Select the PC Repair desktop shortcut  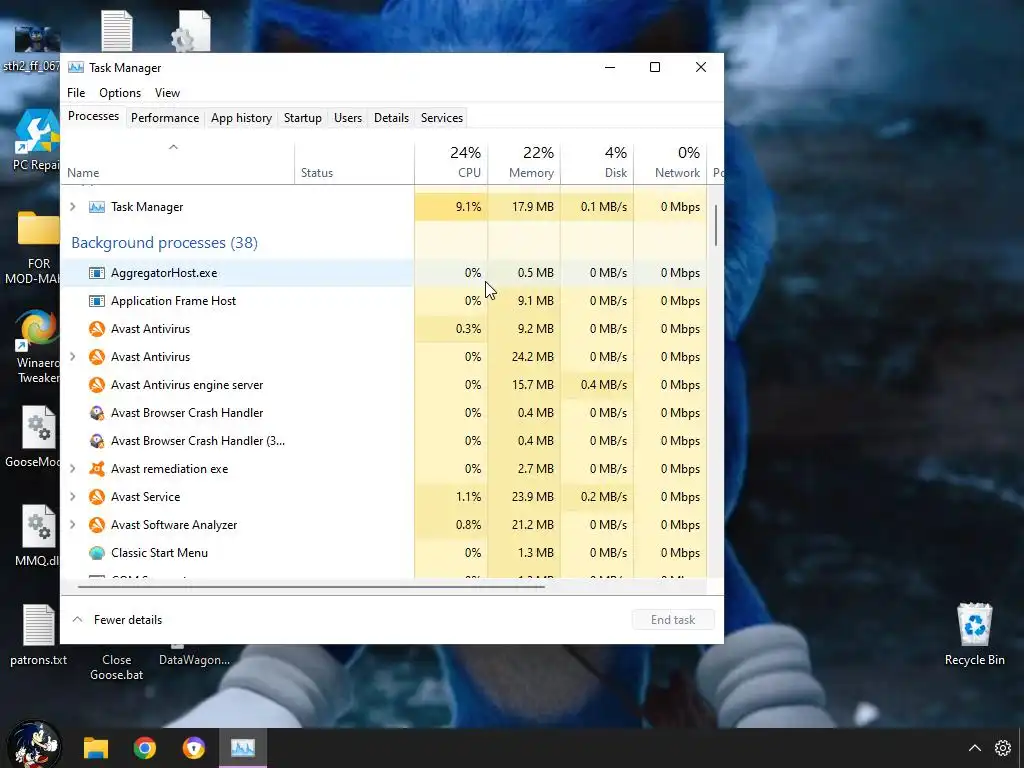click(x=35, y=140)
